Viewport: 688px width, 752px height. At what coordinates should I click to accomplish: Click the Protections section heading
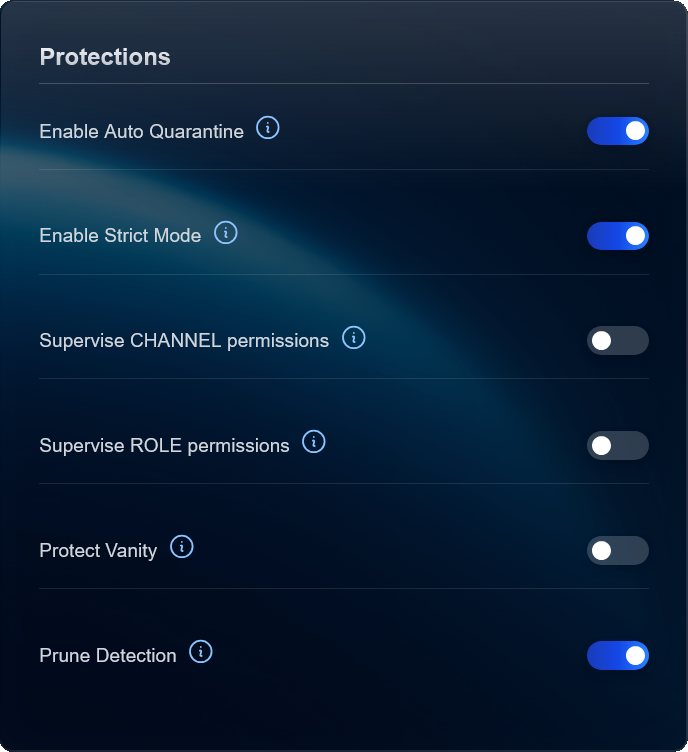[x=105, y=57]
